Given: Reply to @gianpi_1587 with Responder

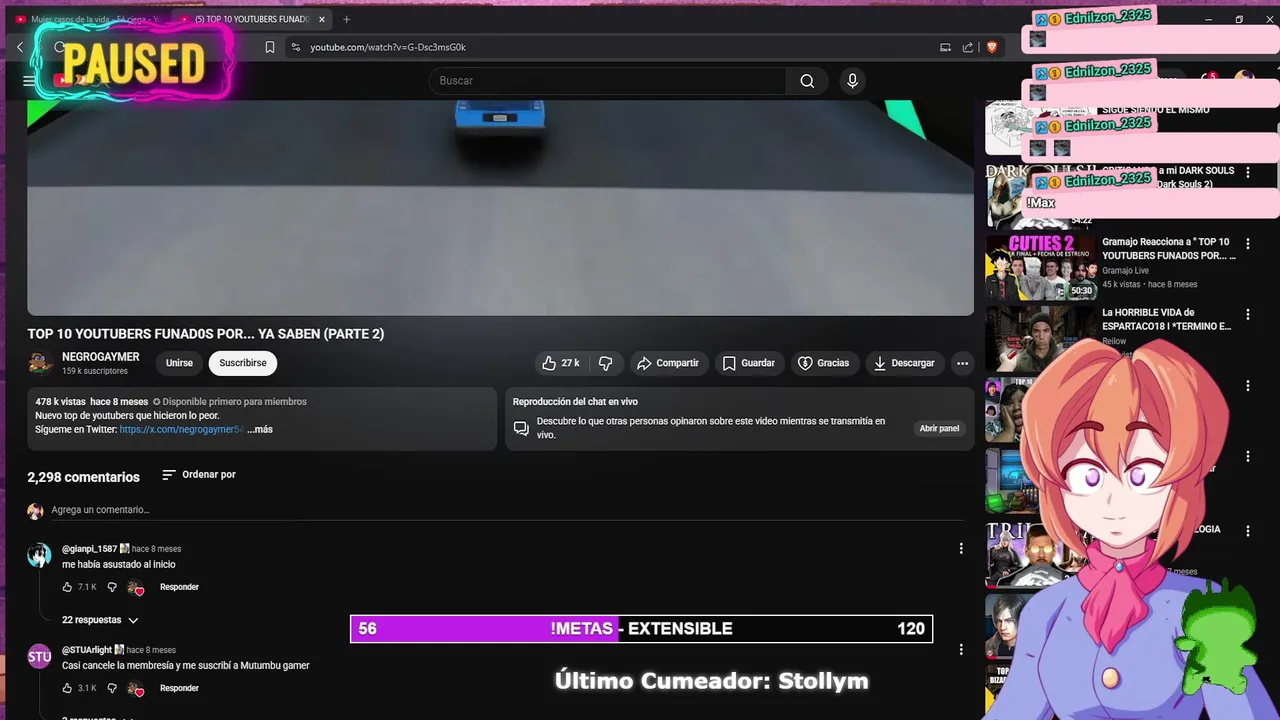Looking at the screenshot, I should click(179, 587).
